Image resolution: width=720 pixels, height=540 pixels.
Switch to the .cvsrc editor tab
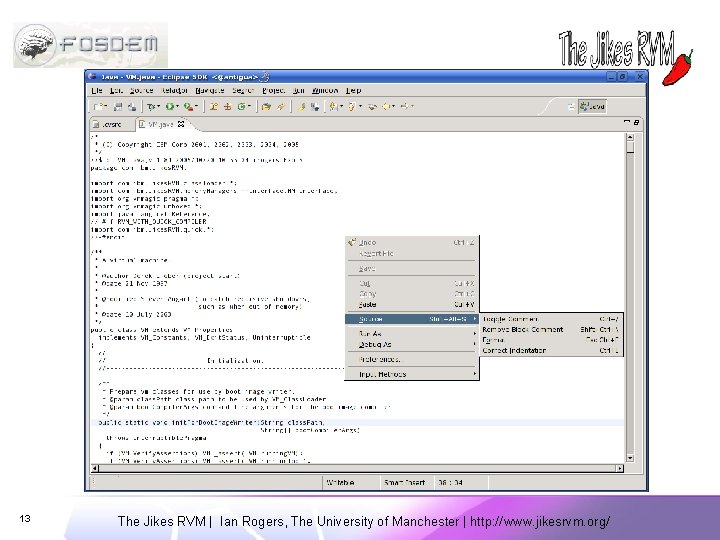pos(111,124)
